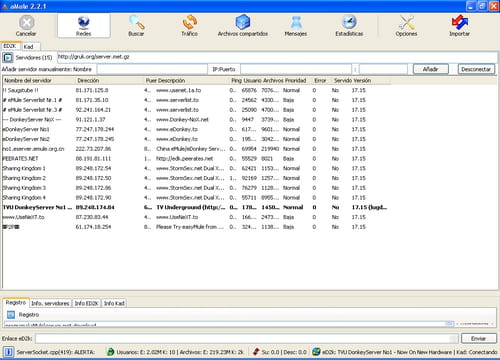The image size is (500, 360).
Task: Click the info icon in status bar
Action: (x=8, y=352)
